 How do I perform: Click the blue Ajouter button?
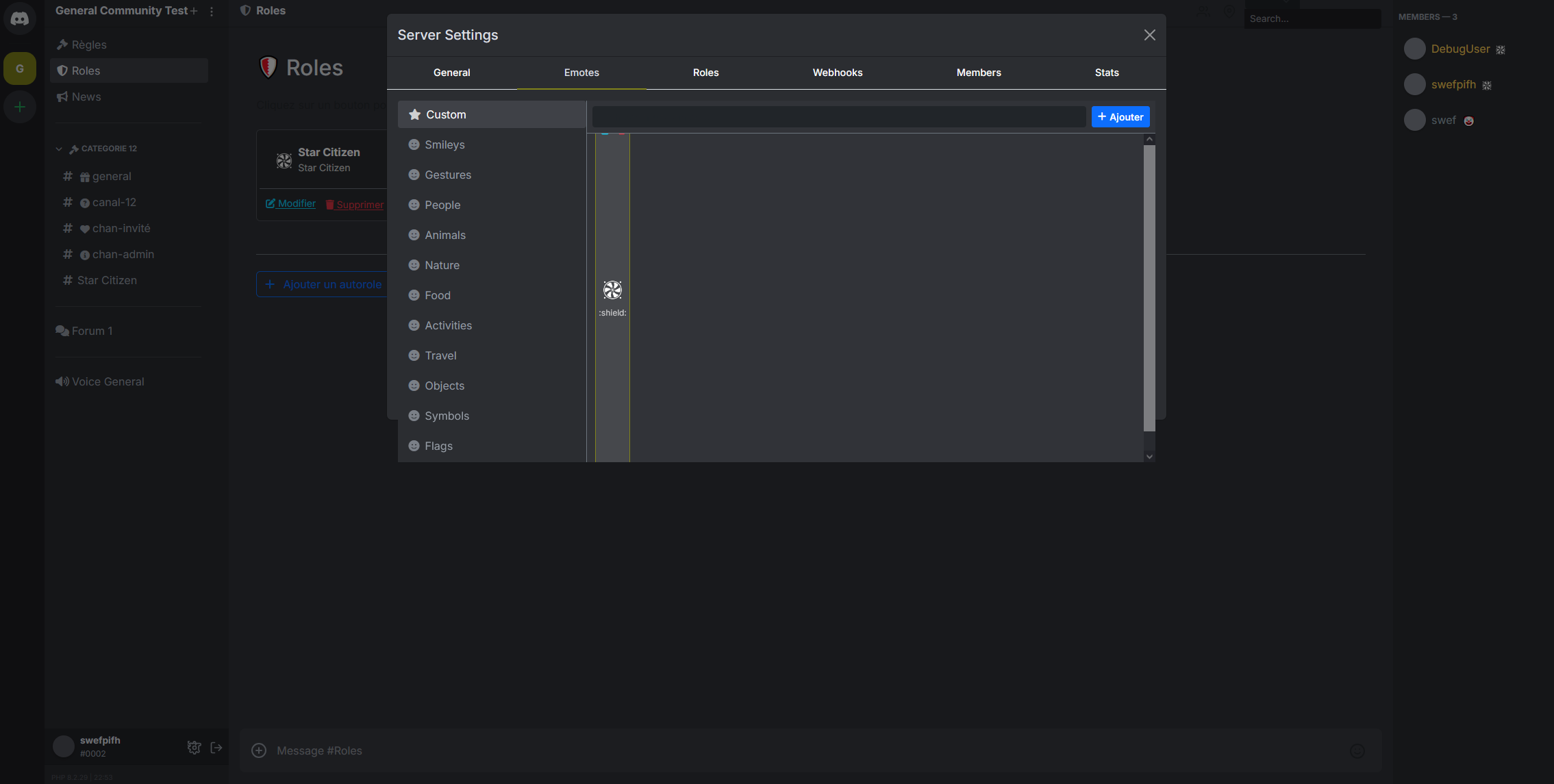(1120, 117)
